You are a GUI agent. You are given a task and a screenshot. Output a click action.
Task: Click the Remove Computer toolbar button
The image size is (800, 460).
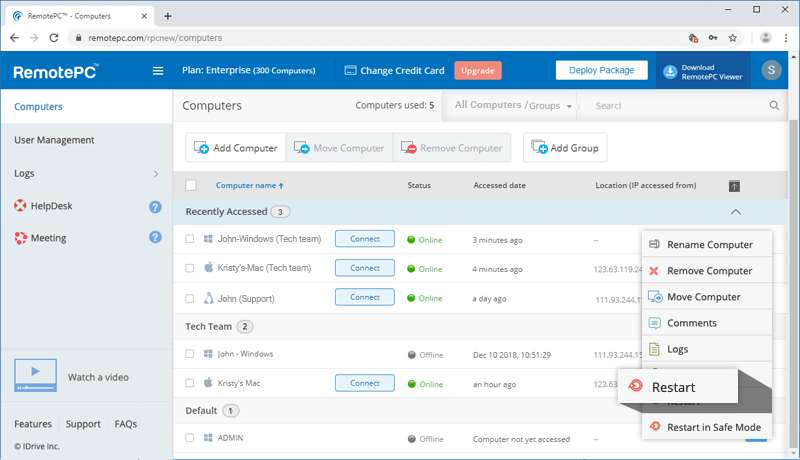click(x=452, y=148)
